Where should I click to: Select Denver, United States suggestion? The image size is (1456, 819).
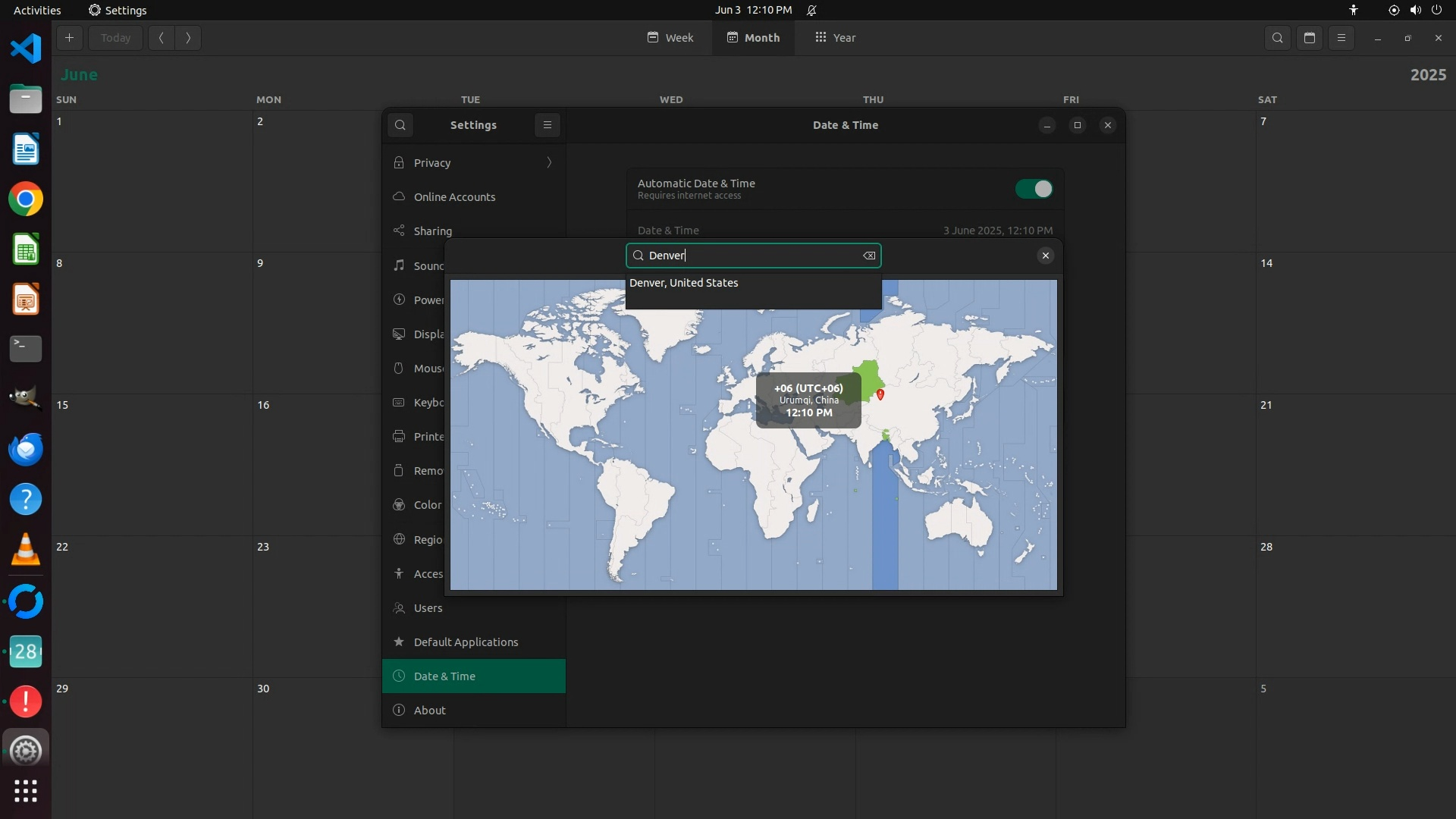coord(684,283)
